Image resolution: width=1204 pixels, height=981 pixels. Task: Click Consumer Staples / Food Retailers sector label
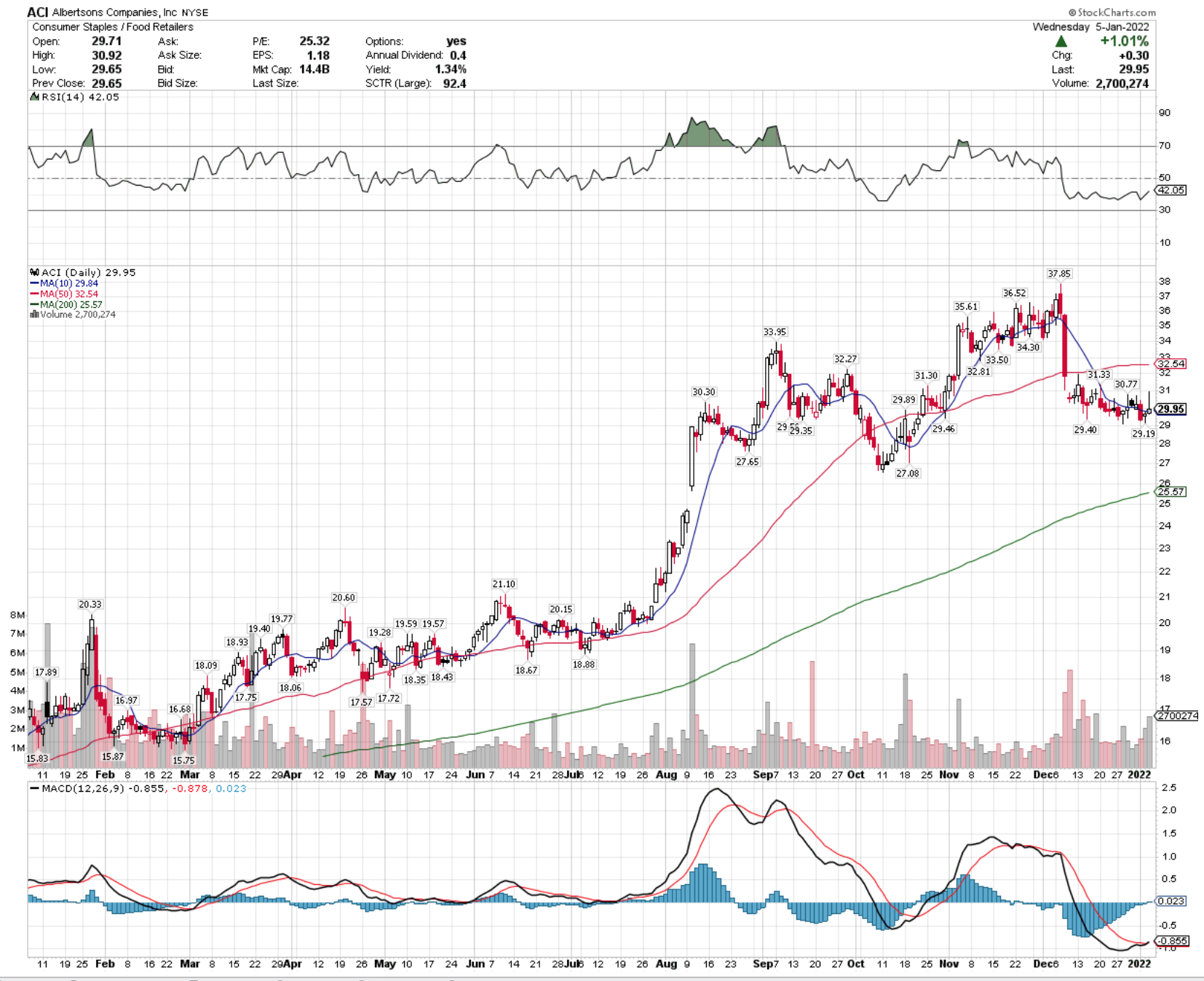pyautogui.click(x=113, y=27)
